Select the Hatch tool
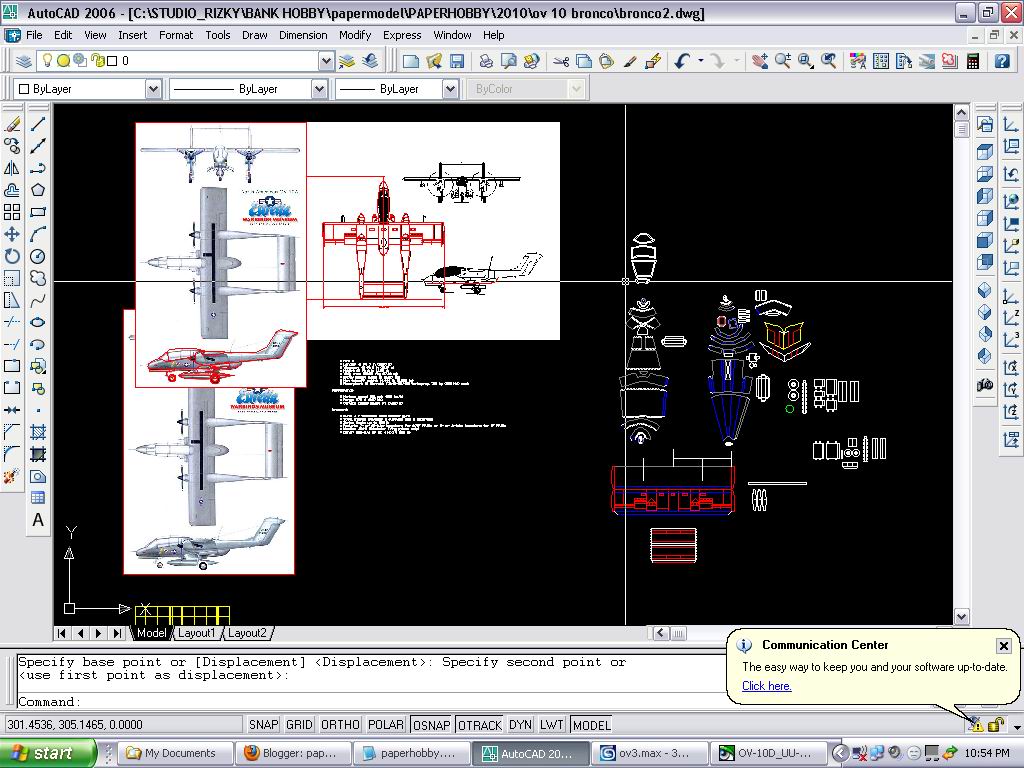 pos(38,432)
